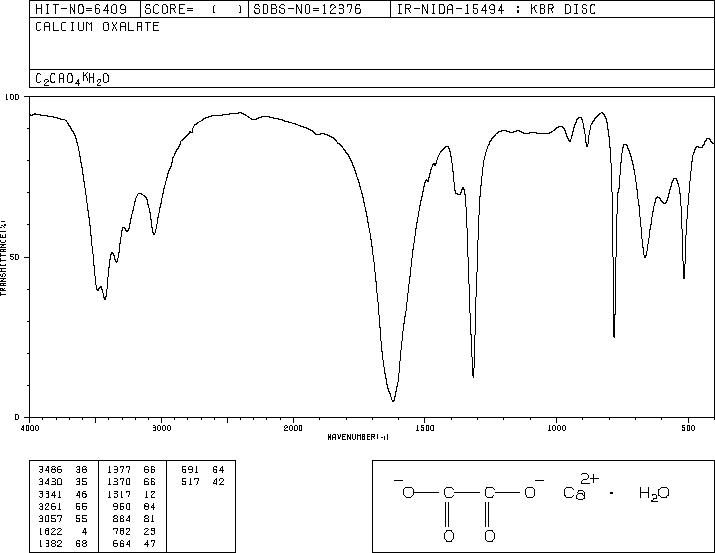Select the CALCIUM OXALATE compound name
The height and width of the screenshot is (553, 715).
97,27
